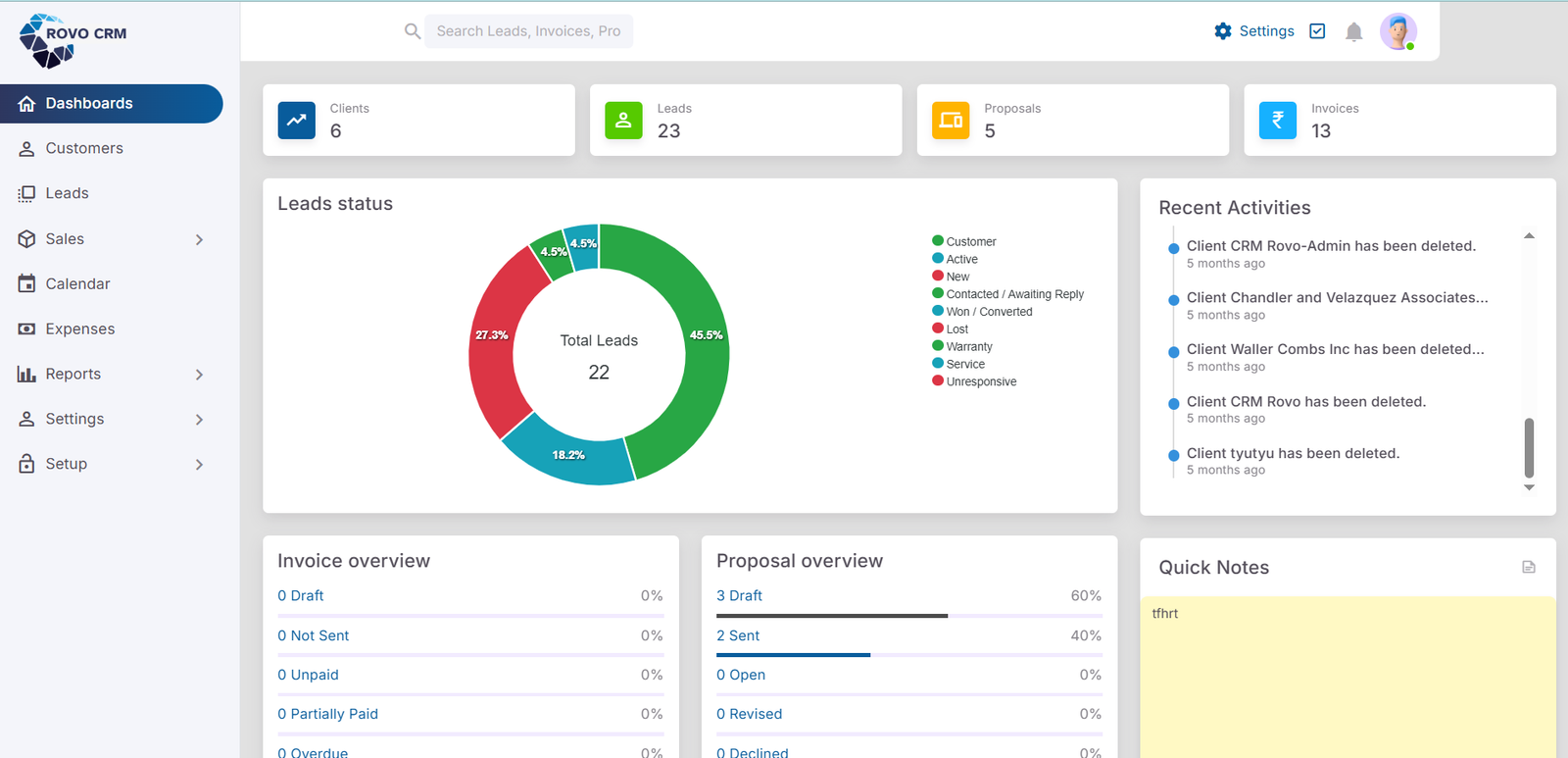This screenshot has height=758, width=1568.
Task: Open the user avatar profile menu
Action: pos(1398,31)
